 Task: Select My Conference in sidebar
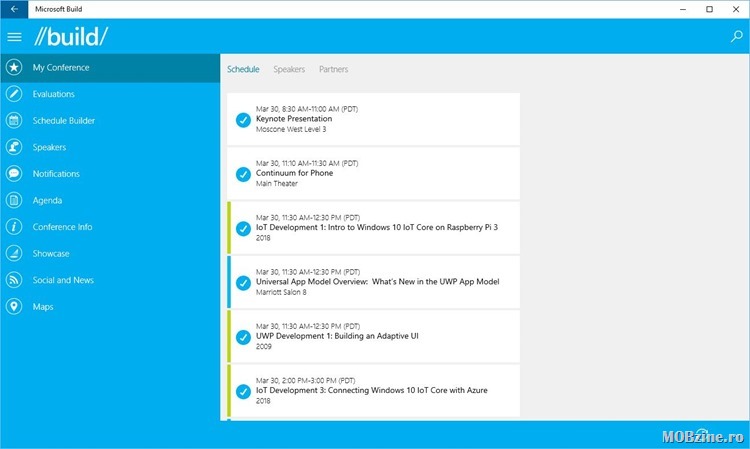click(61, 67)
